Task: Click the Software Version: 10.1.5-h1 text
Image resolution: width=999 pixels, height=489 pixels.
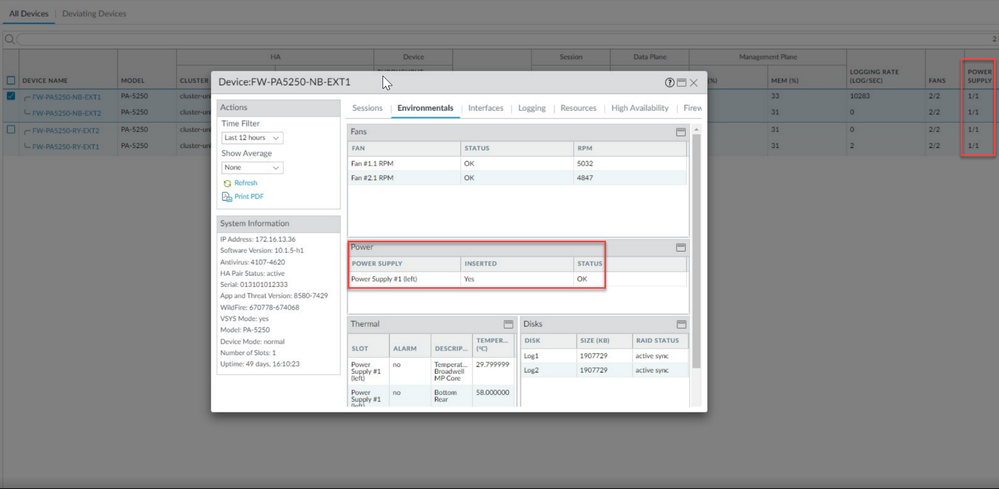Action: click(262, 251)
